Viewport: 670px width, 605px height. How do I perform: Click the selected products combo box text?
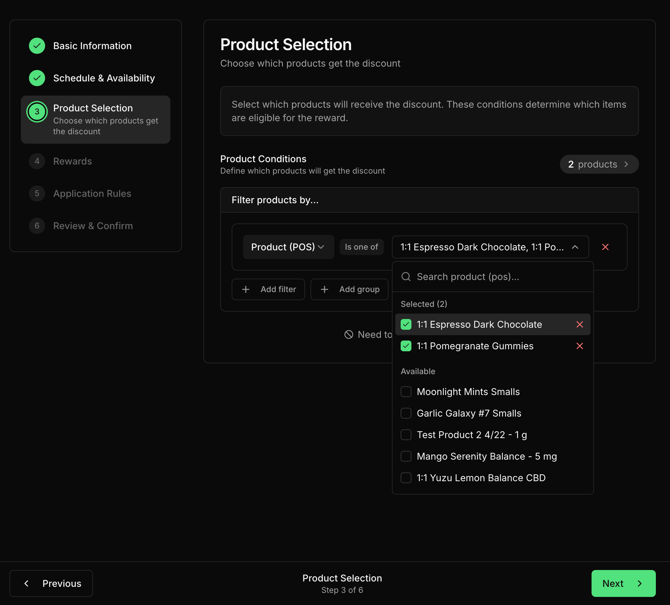pyautogui.click(x=482, y=247)
